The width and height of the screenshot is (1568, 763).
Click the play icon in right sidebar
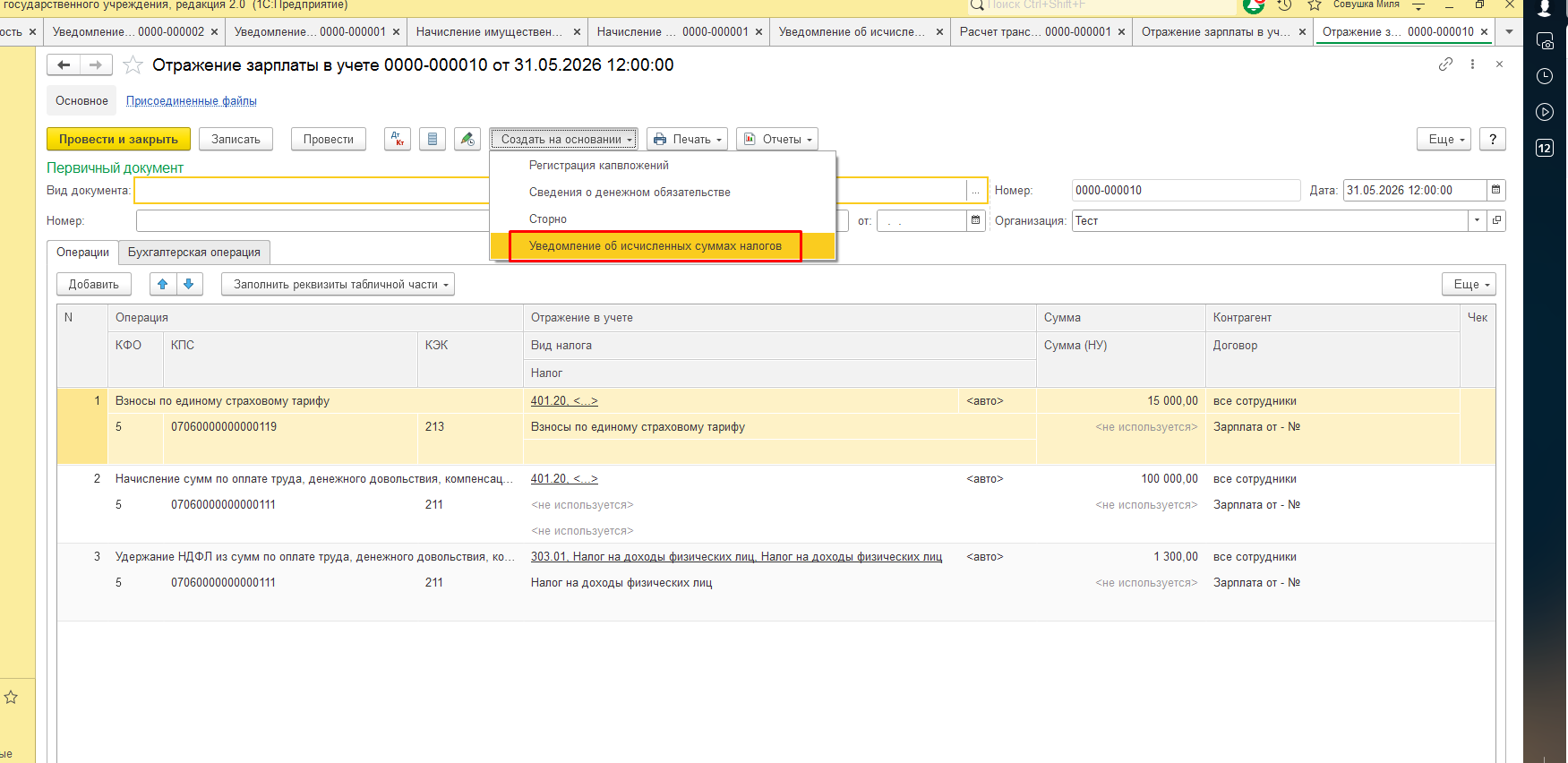(1545, 112)
